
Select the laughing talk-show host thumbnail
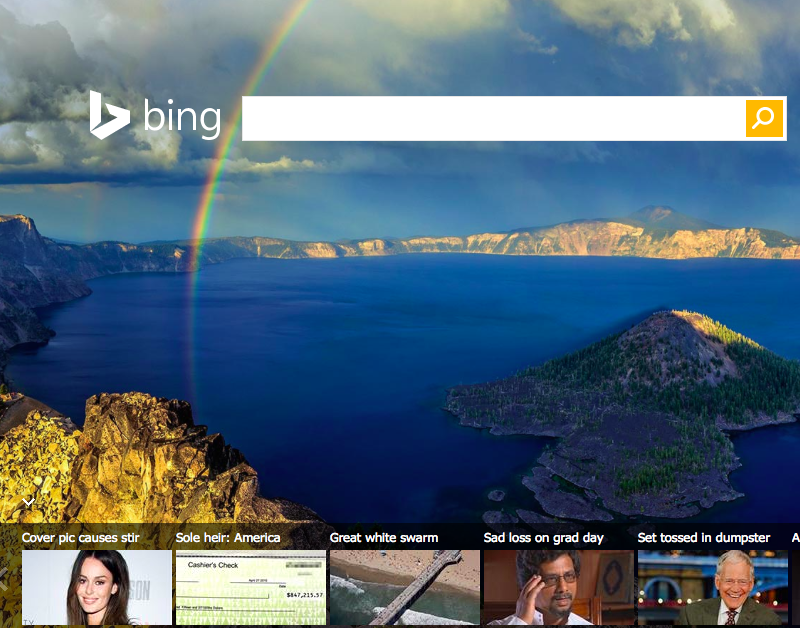[713, 587]
